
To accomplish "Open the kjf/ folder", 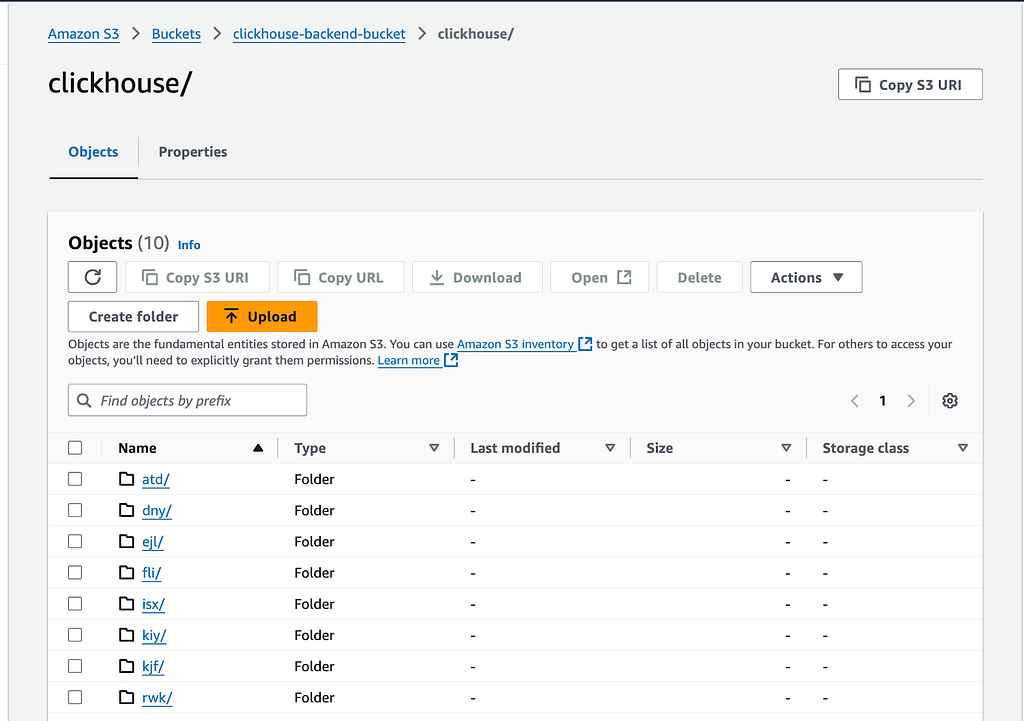I will [153, 667].
